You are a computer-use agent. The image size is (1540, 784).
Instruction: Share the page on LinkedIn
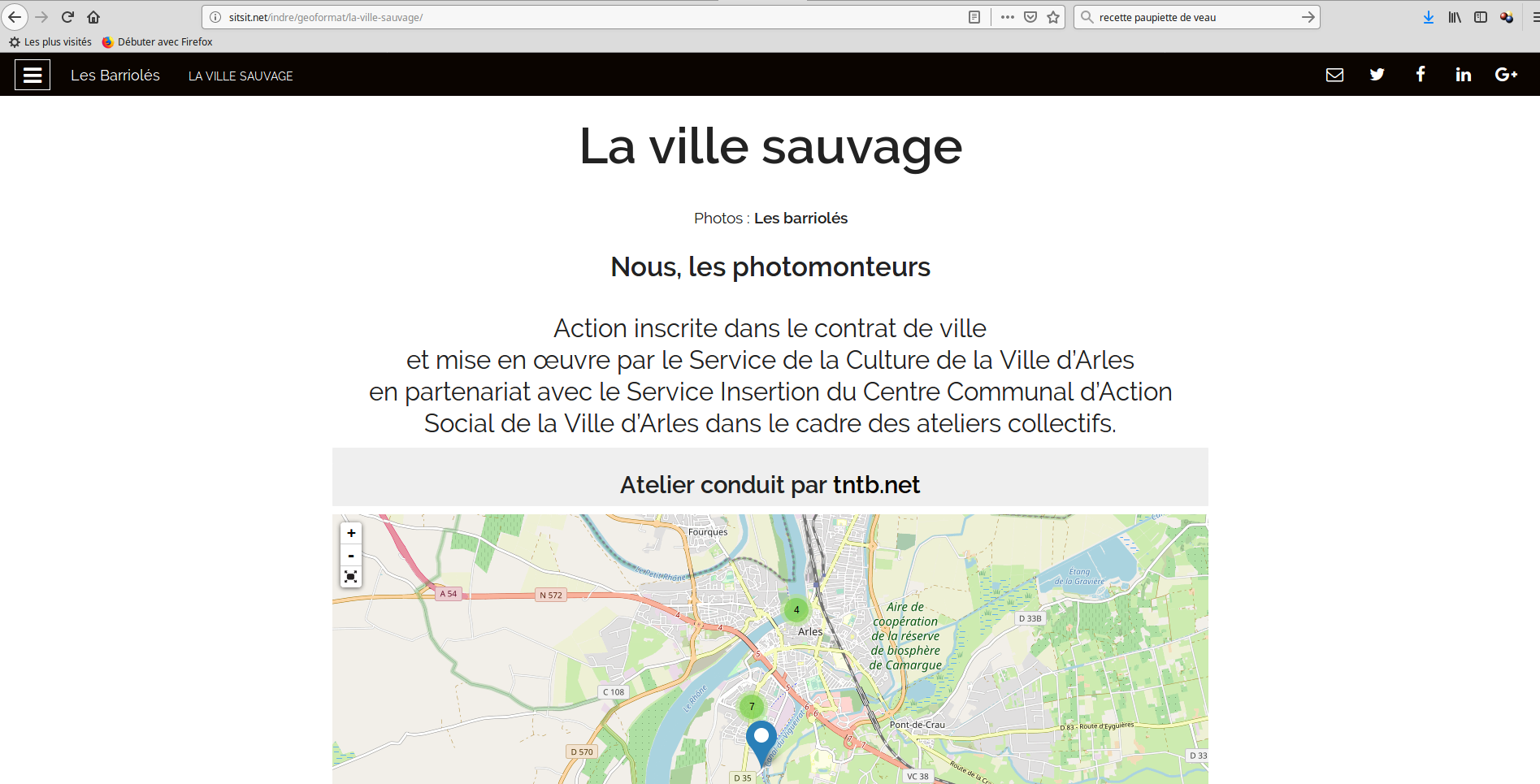[x=1464, y=75]
